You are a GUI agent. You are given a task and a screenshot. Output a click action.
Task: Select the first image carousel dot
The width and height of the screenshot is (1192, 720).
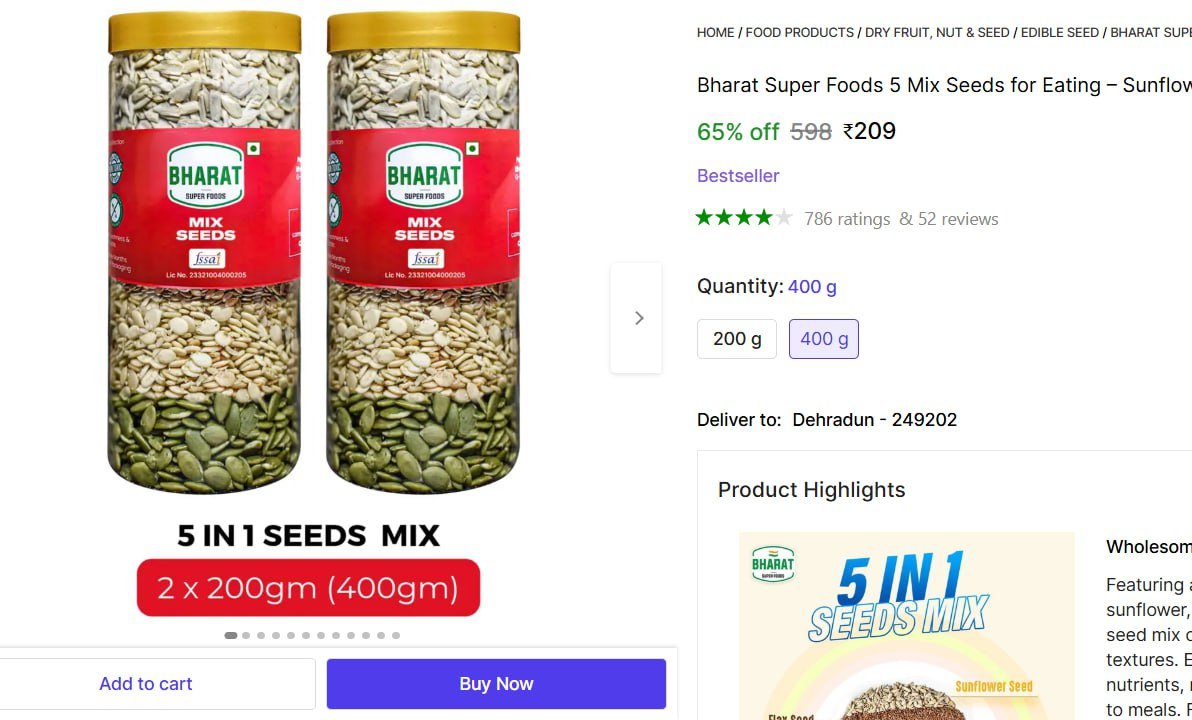click(x=231, y=635)
